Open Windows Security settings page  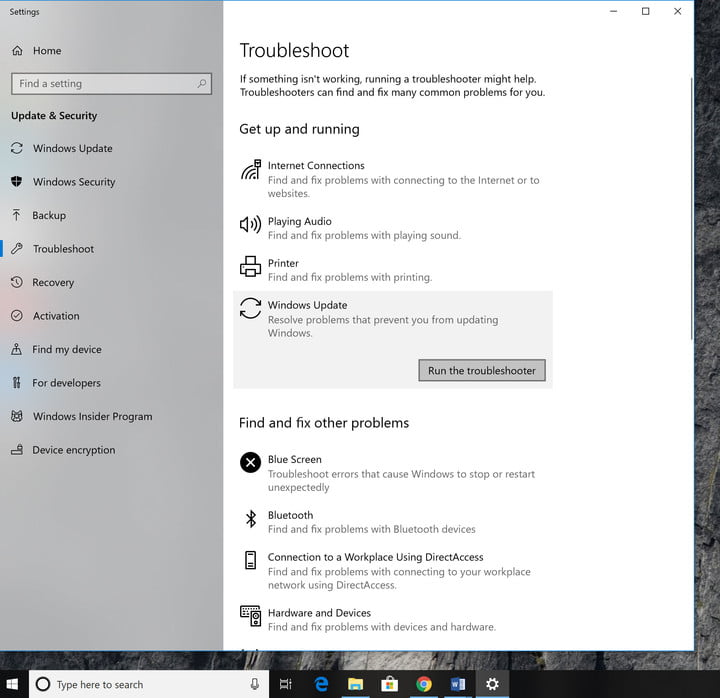click(x=74, y=182)
